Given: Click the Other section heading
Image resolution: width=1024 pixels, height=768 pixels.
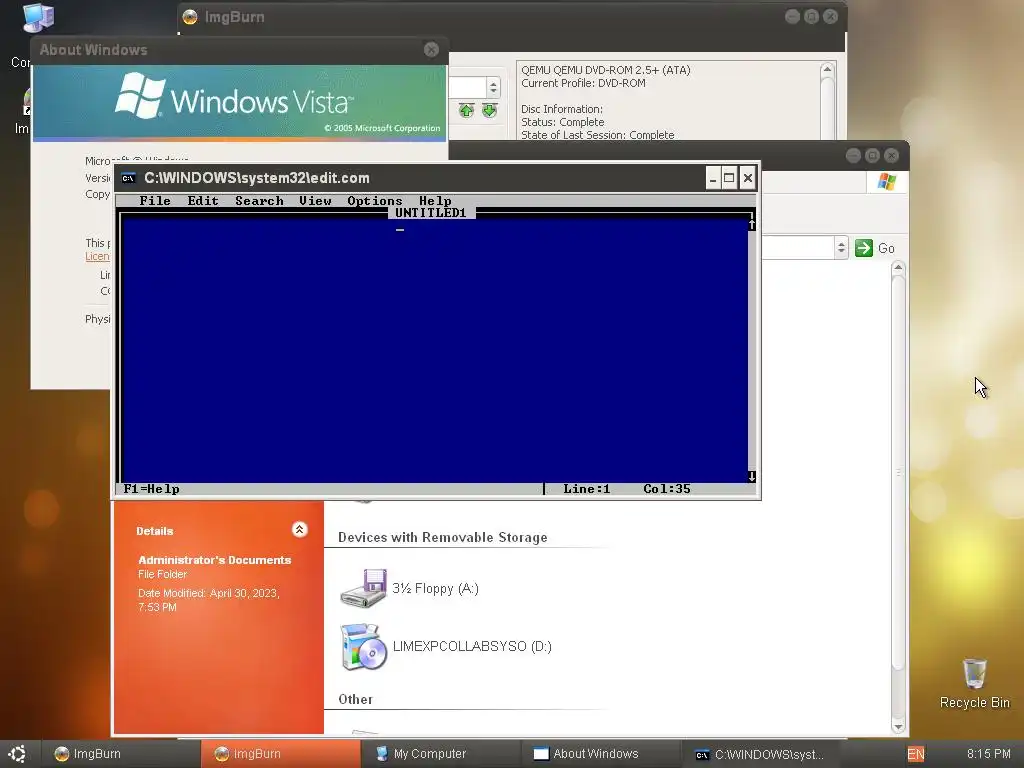Looking at the screenshot, I should click(355, 699).
